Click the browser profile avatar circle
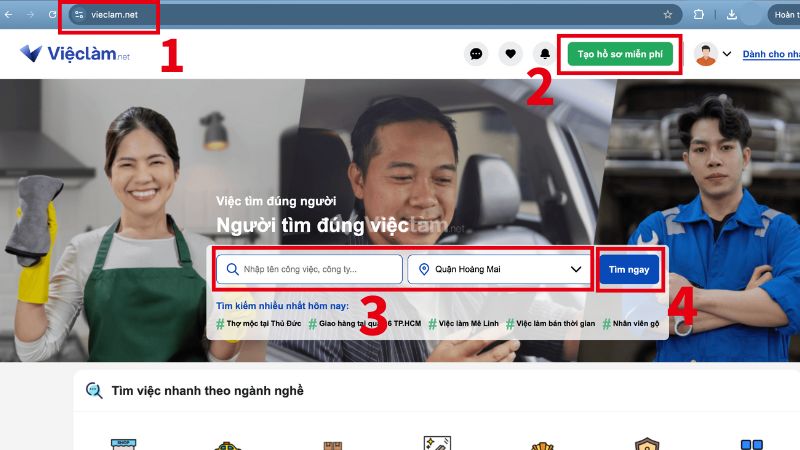Screen dimensions: 800x450 pyautogui.click(x=752, y=14)
